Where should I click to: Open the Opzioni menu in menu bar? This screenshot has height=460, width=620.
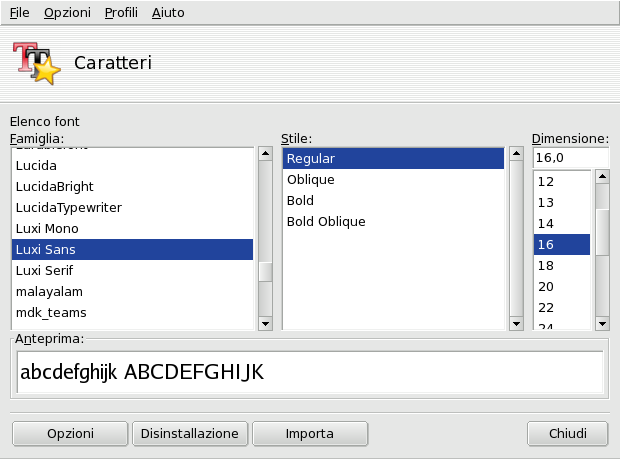point(67,13)
